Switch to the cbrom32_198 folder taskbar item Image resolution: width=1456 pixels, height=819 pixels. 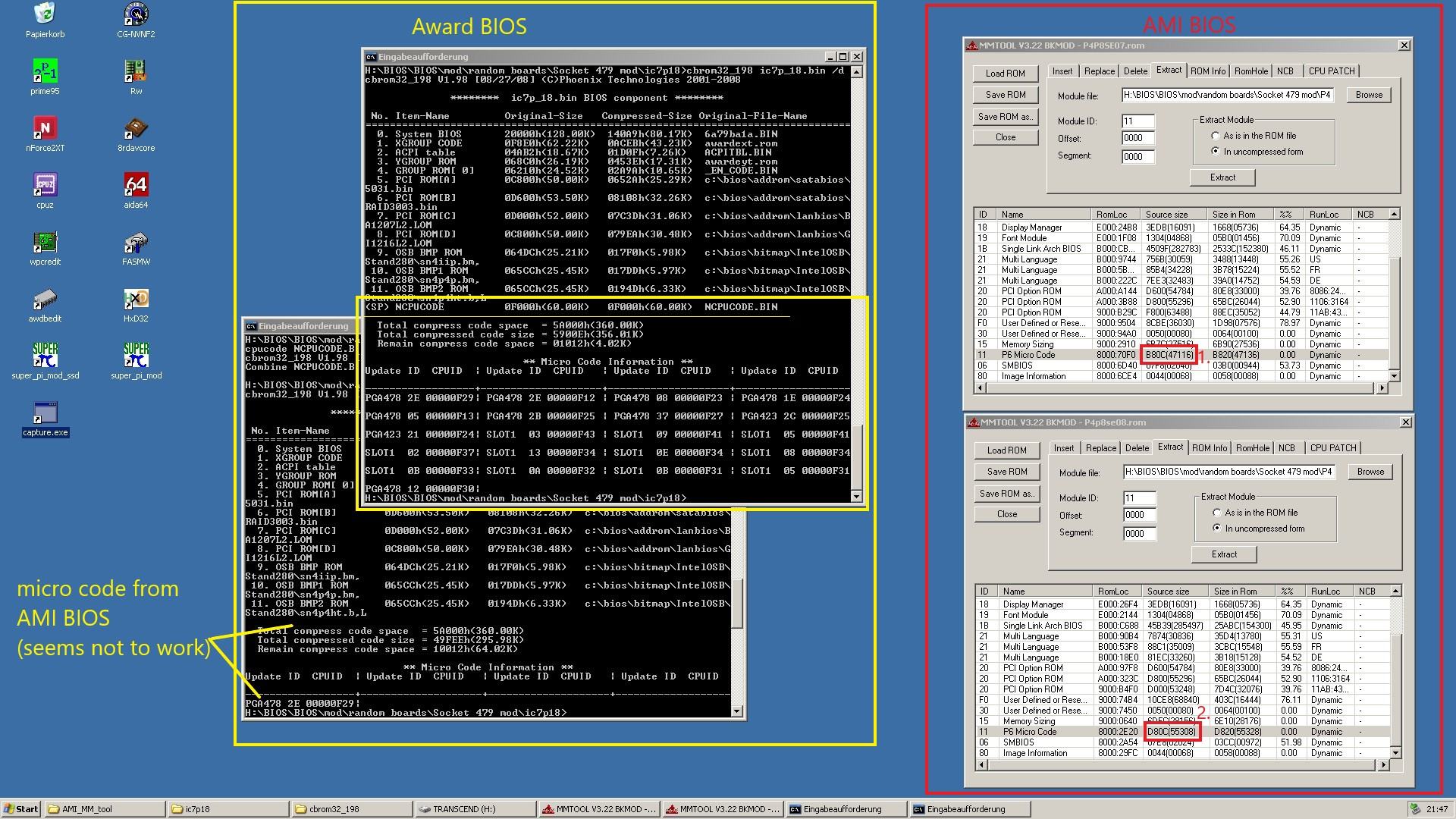point(352,809)
